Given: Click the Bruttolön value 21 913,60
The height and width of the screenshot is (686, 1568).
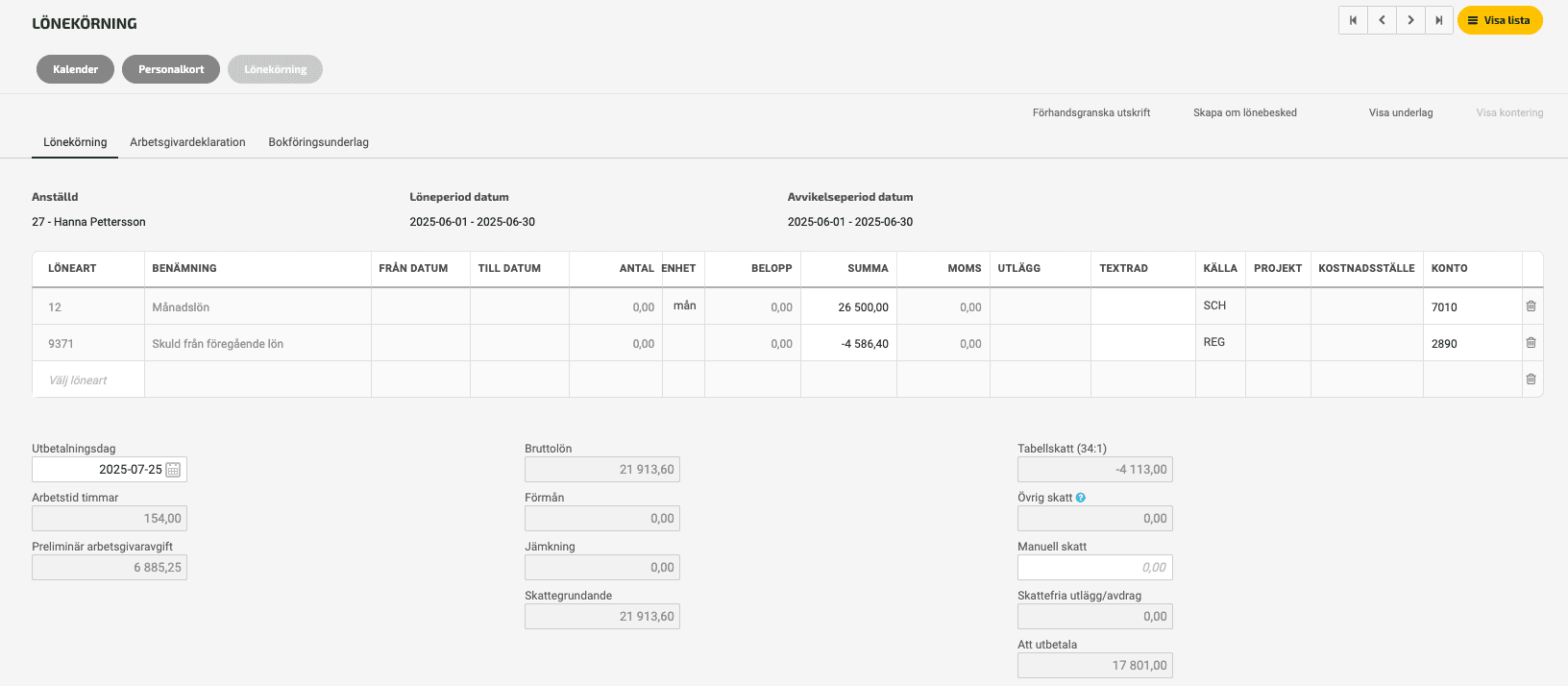Looking at the screenshot, I should coord(602,469).
